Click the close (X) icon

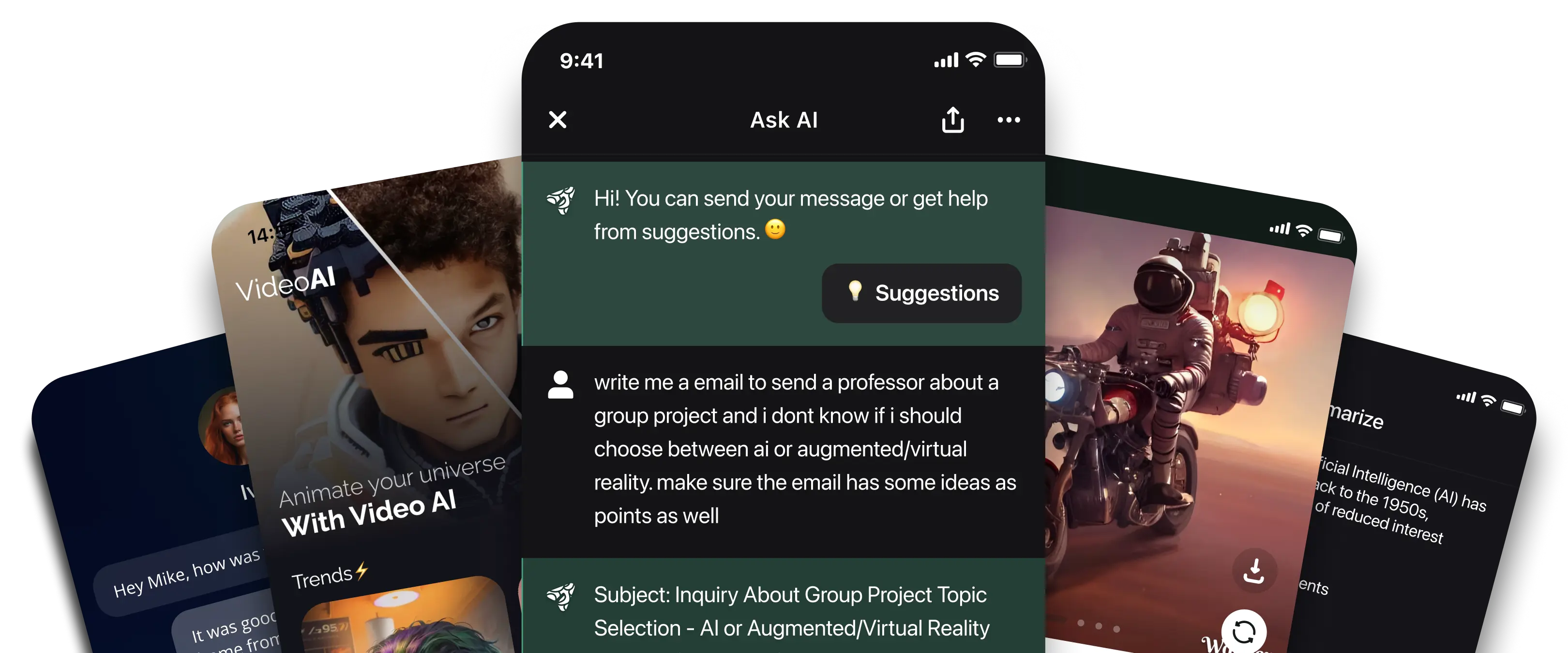tap(558, 119)
